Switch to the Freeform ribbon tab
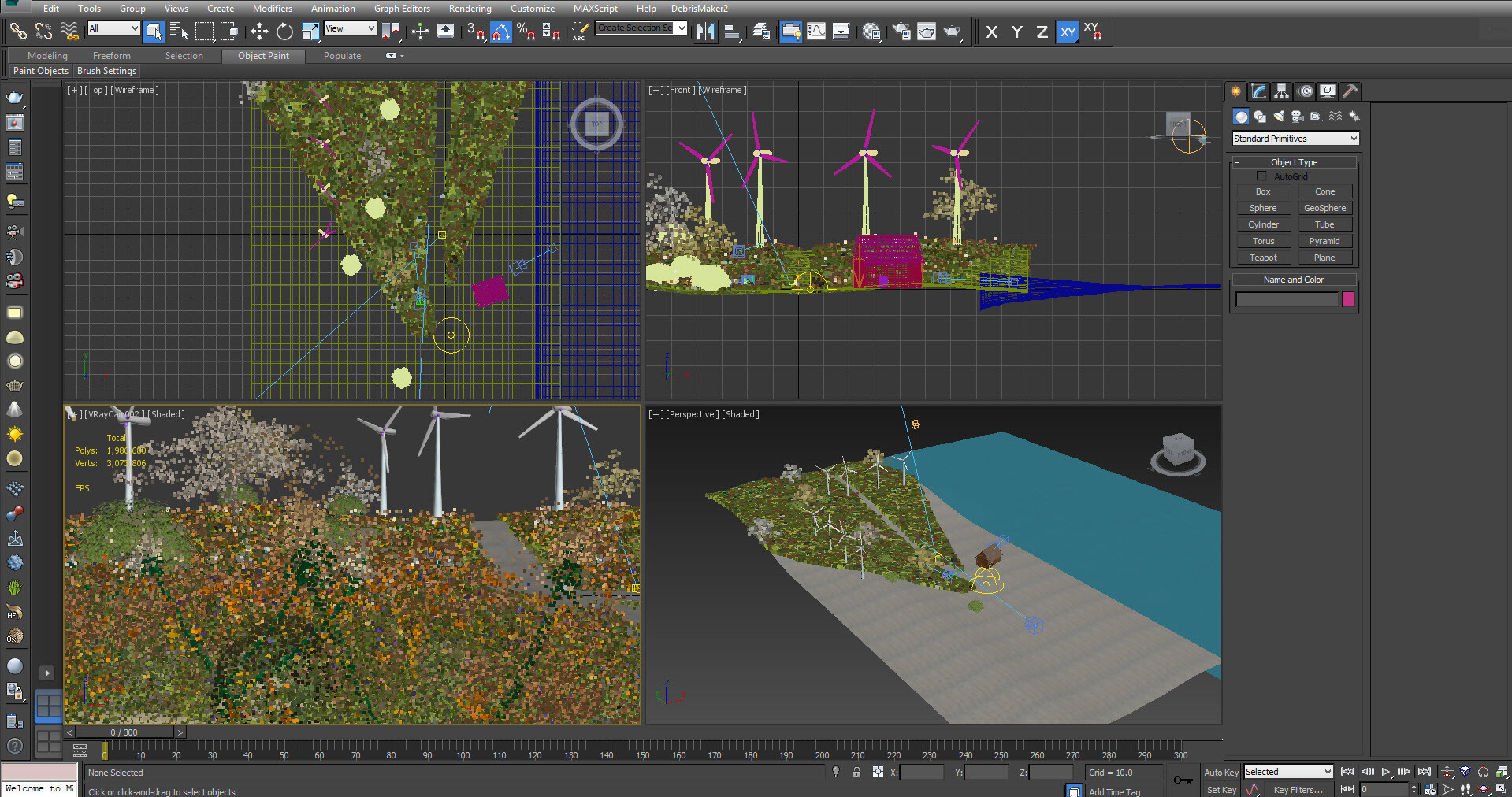 (111, 56)
